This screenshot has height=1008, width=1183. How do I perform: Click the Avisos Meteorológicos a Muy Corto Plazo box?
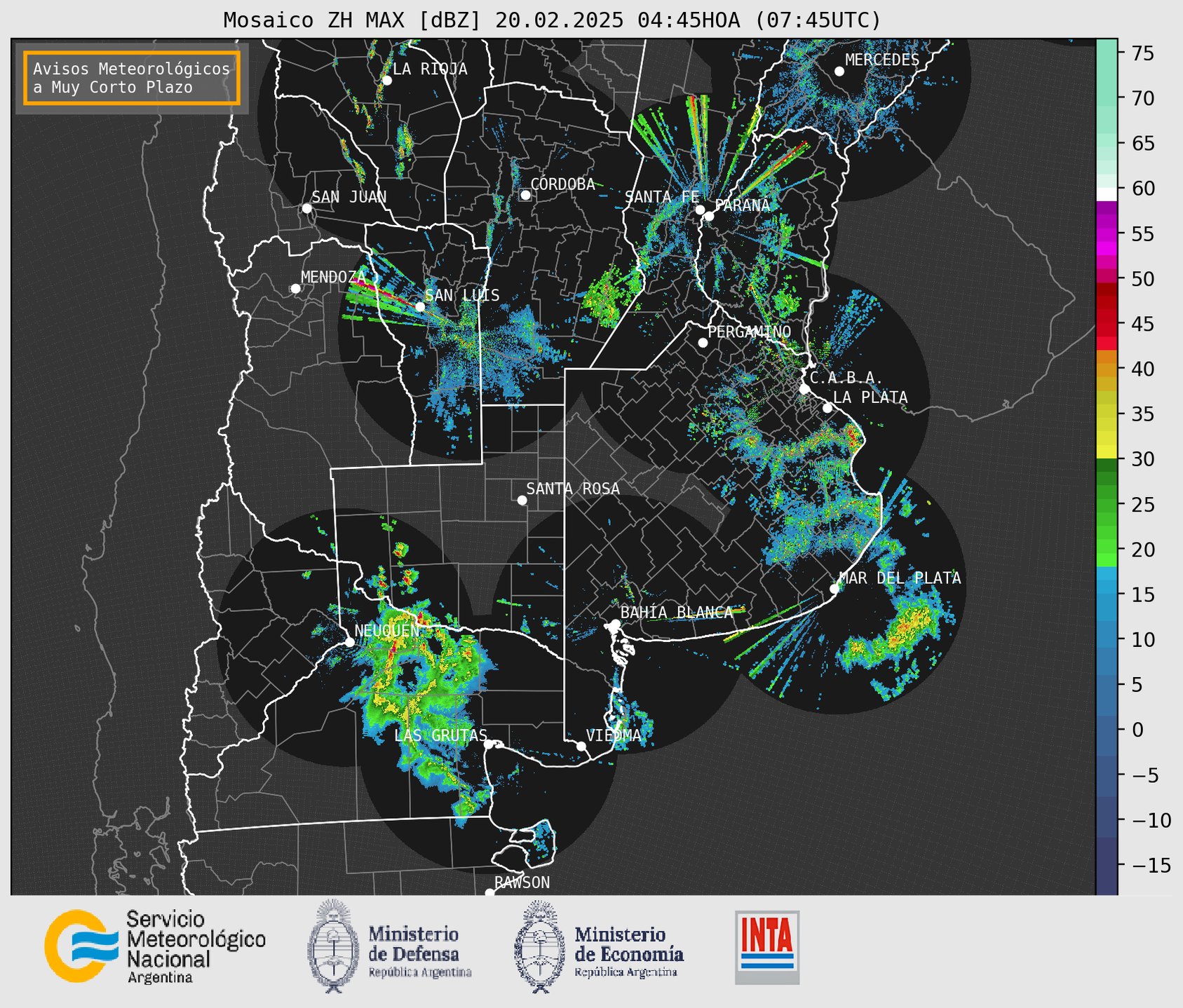[132, 78]
